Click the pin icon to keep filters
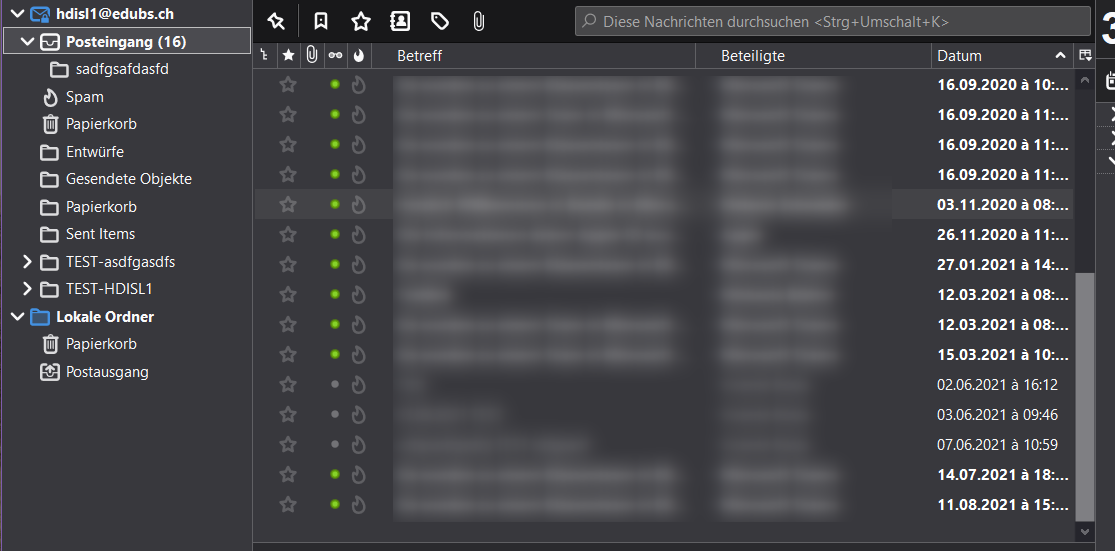The image size is (1115, 551). (x=276, y=21)
